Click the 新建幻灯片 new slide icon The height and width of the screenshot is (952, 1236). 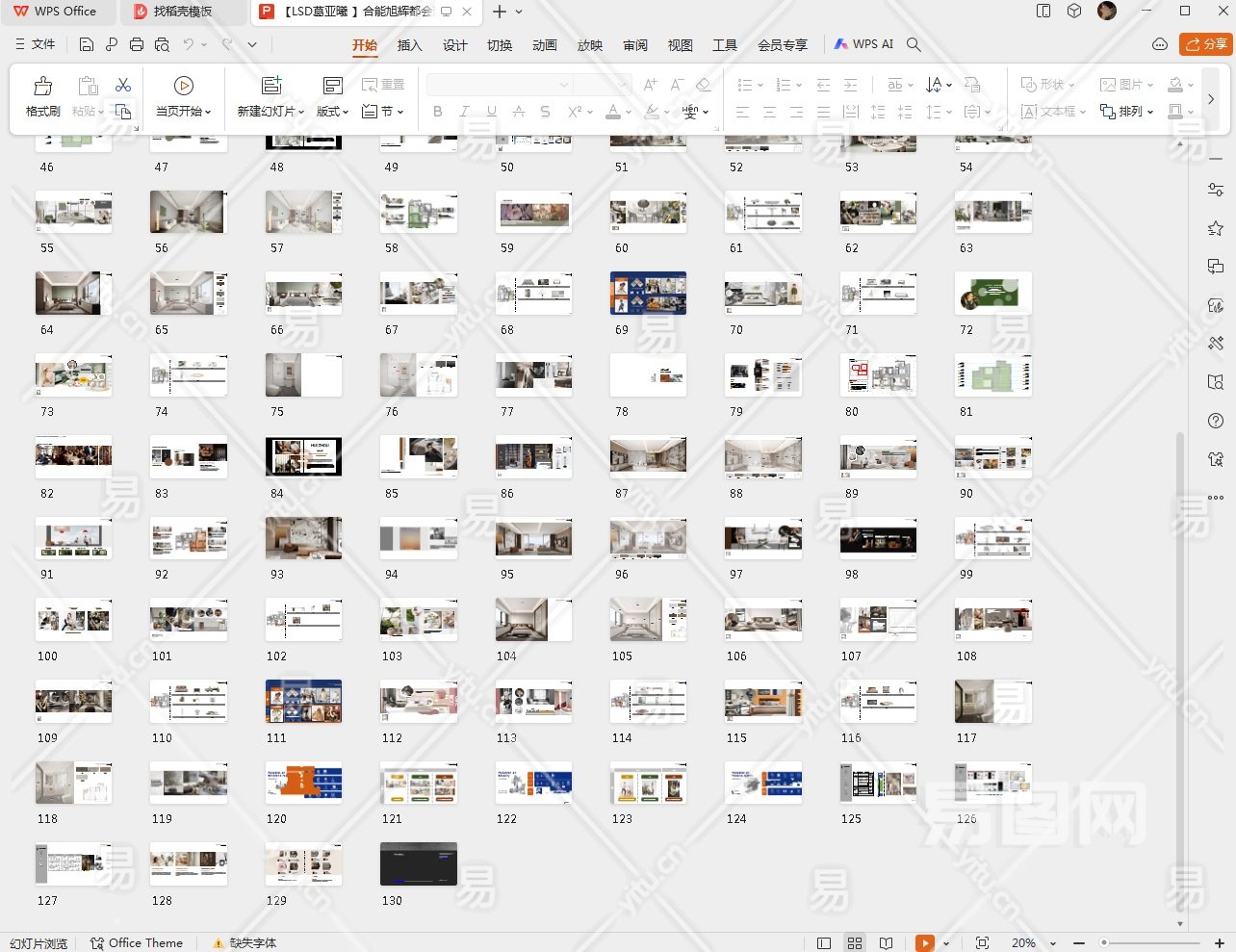[x=271, y=87]
